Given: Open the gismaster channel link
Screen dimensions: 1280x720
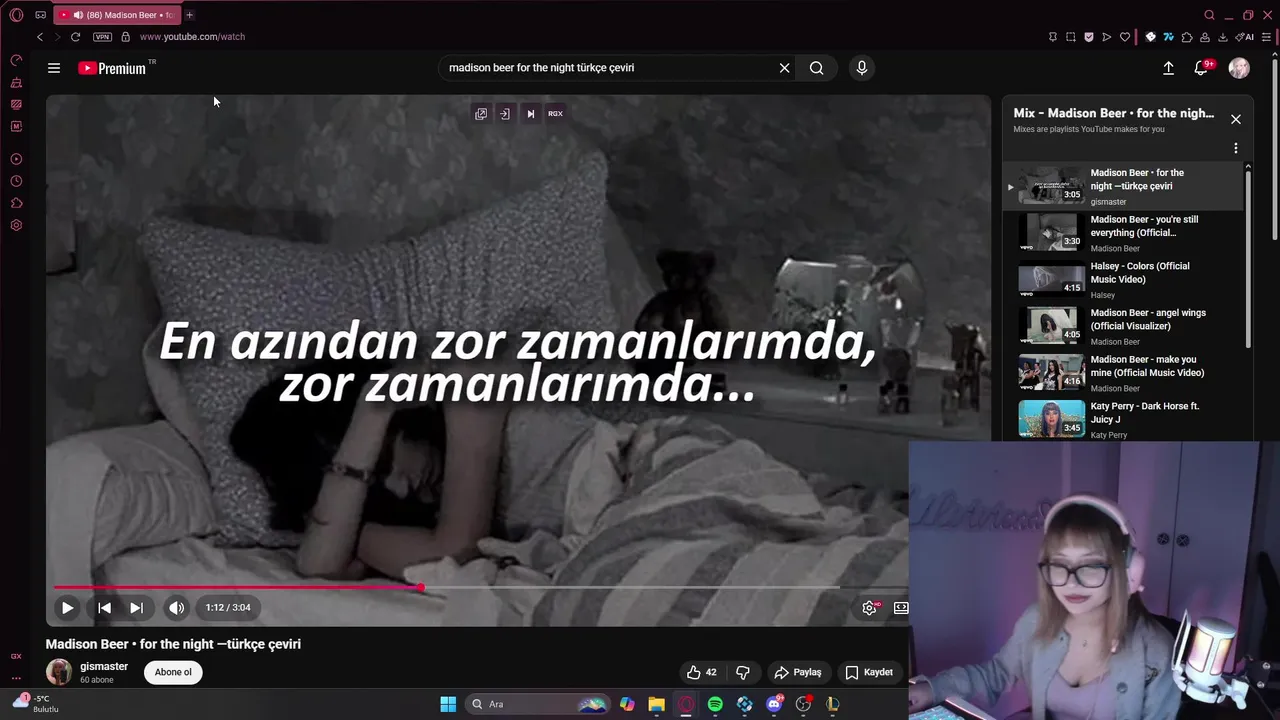Looking at the screenshot, I should pyautogui.click(x=104, y=666).
